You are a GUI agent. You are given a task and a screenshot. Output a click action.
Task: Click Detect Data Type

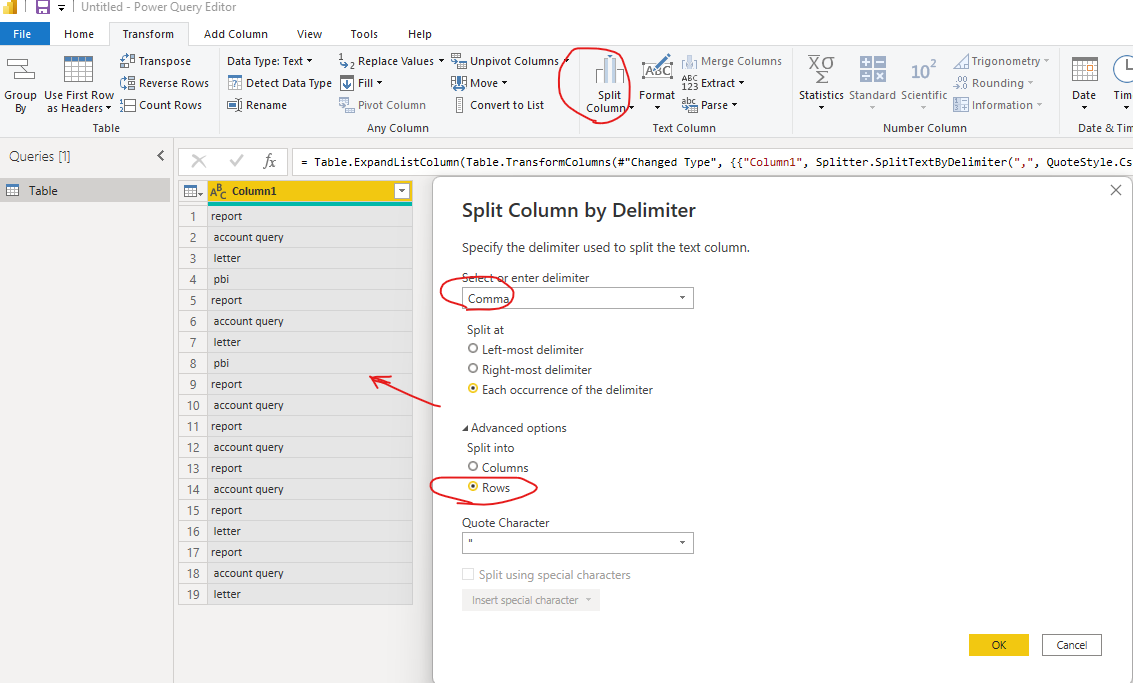pos(279,83)
